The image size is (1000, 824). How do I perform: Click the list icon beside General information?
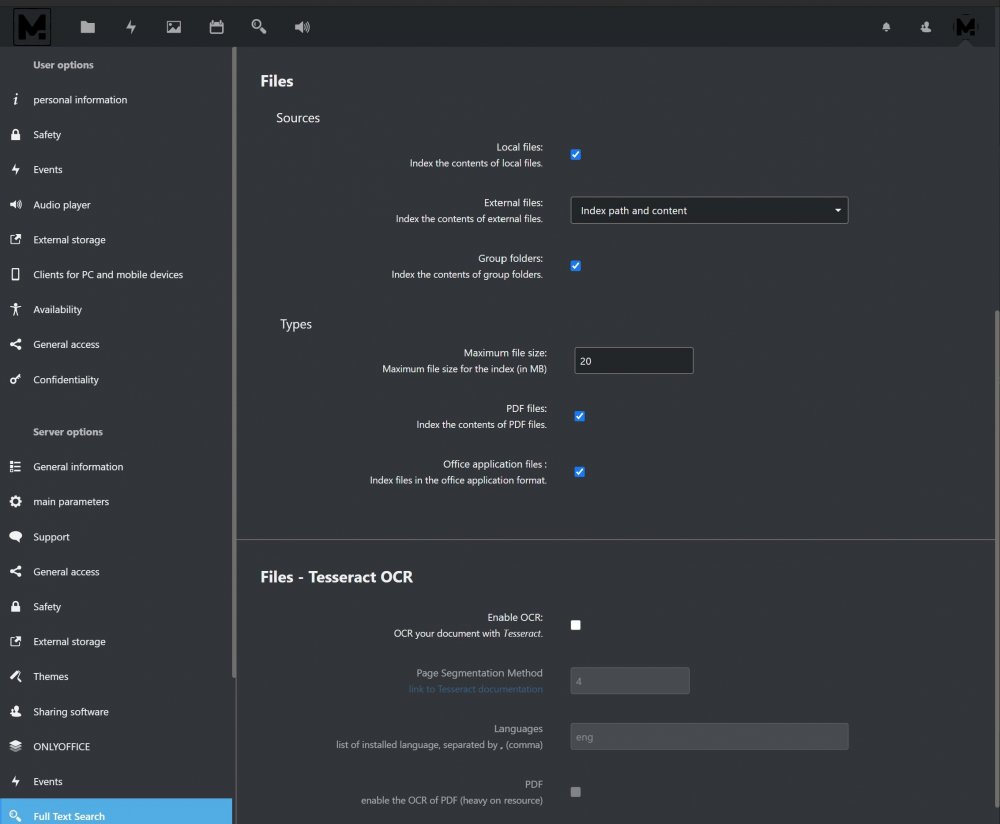[16, 467]
